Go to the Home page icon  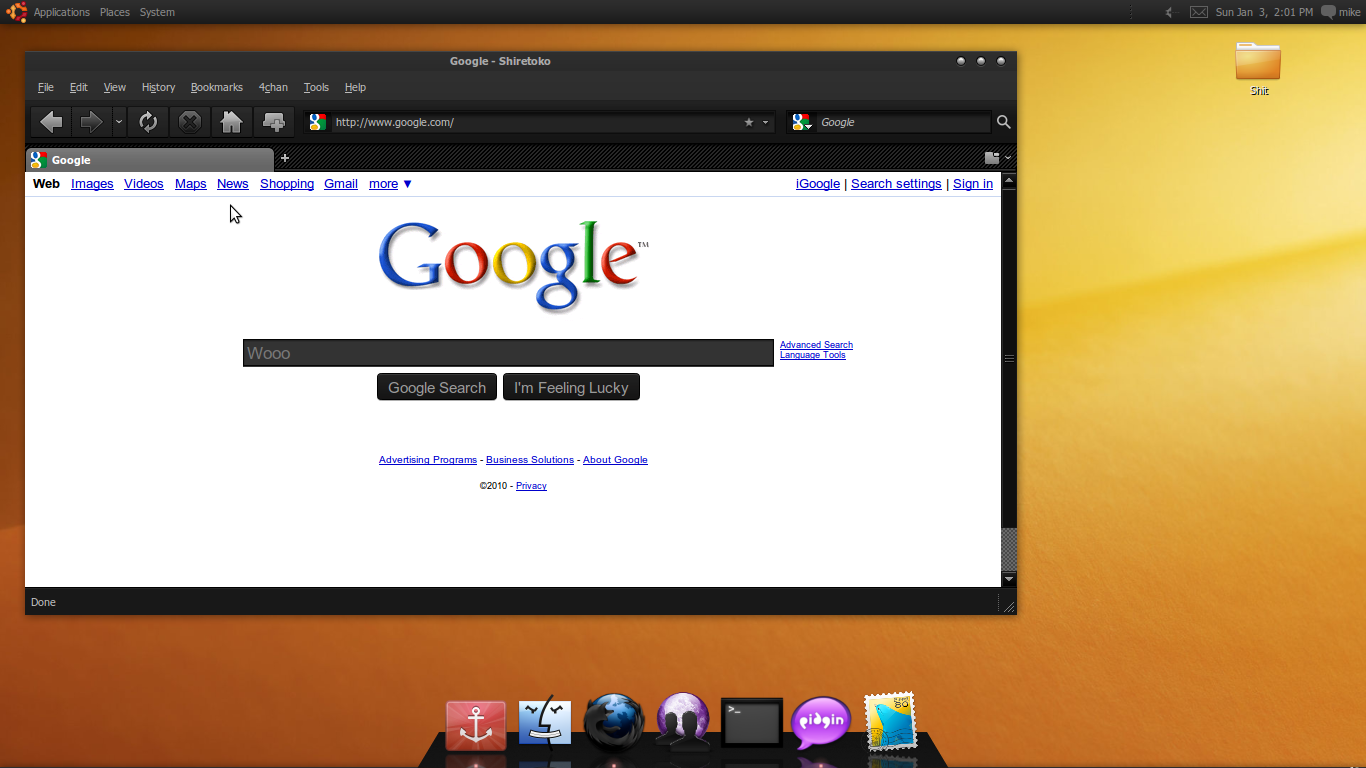(x=231, y=122)
